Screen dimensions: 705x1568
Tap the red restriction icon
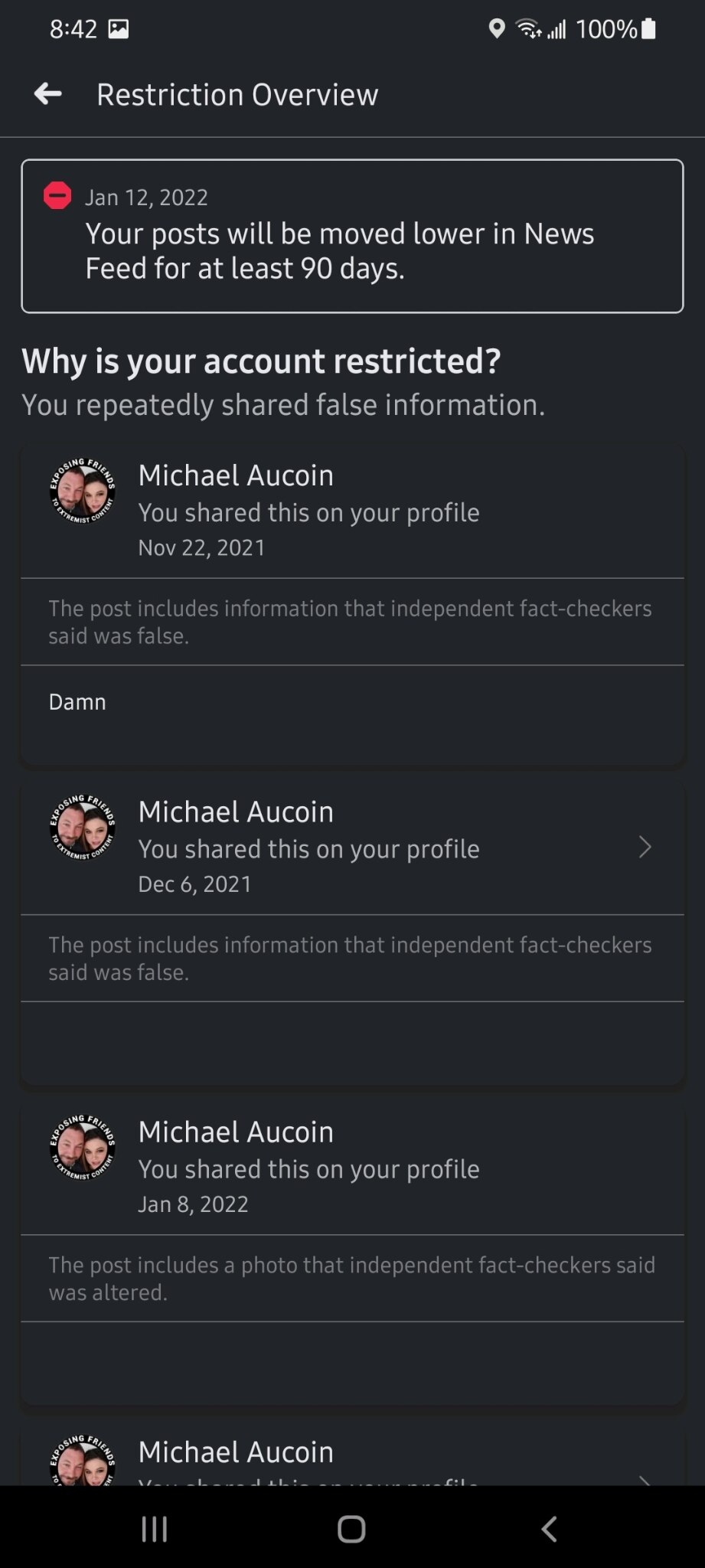57,196
